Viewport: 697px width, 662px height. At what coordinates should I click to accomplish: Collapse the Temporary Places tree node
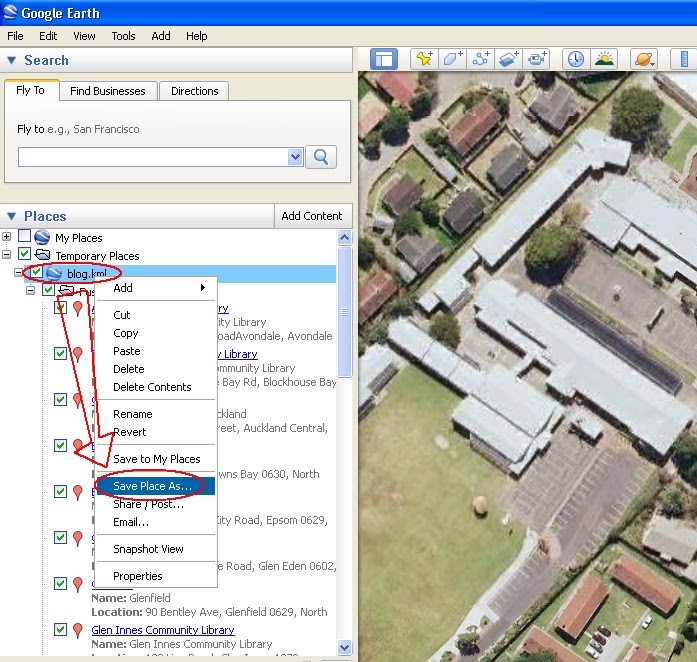(x=6, y=255)
